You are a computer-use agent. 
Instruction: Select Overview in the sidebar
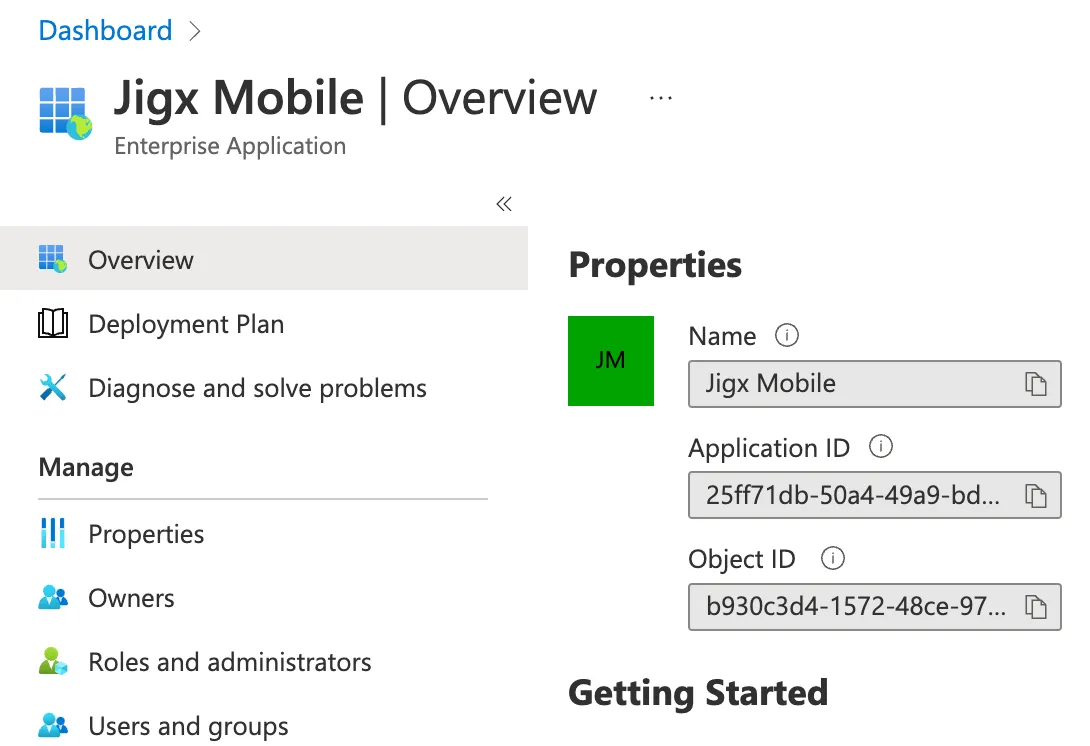pos(264,259)
